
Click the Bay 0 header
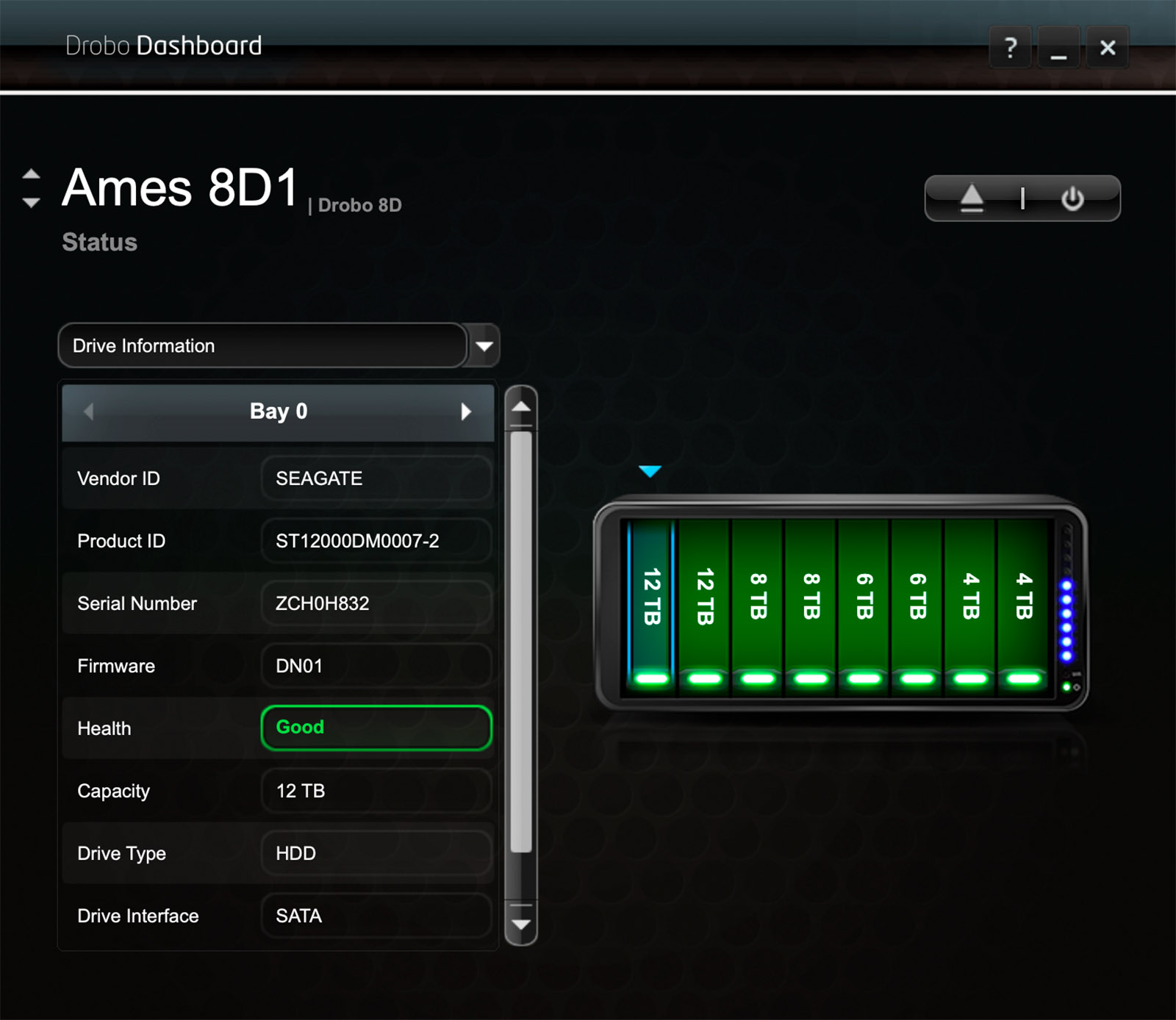tap(278, 412)
